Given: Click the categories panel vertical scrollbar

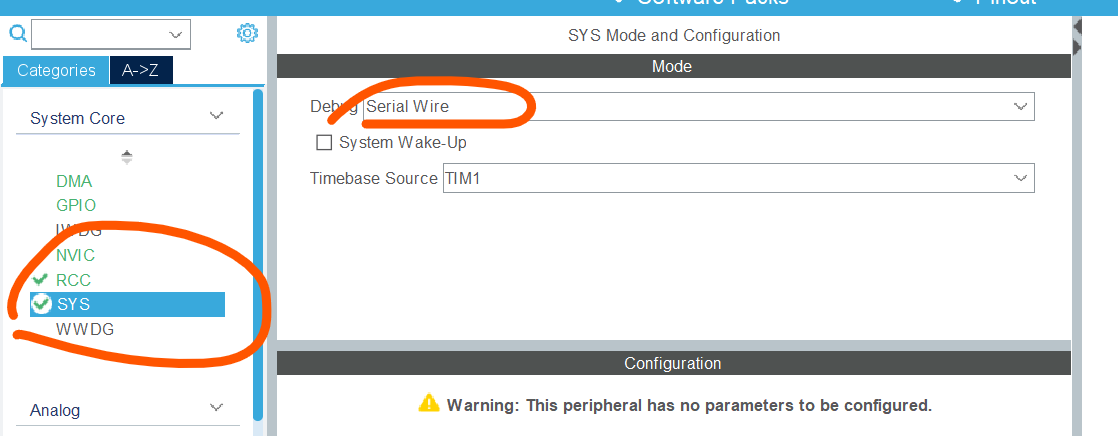Looking at the screenshot, I should 258,250.
